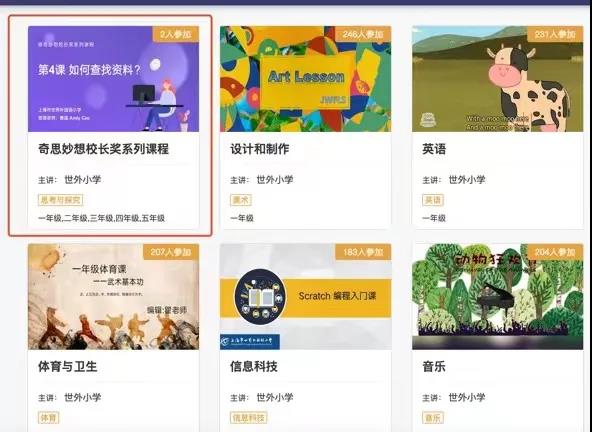Open the 奇思妙想校长奖系列课程 course title
This screenshot has width=592, height=432.
[103, 149]
